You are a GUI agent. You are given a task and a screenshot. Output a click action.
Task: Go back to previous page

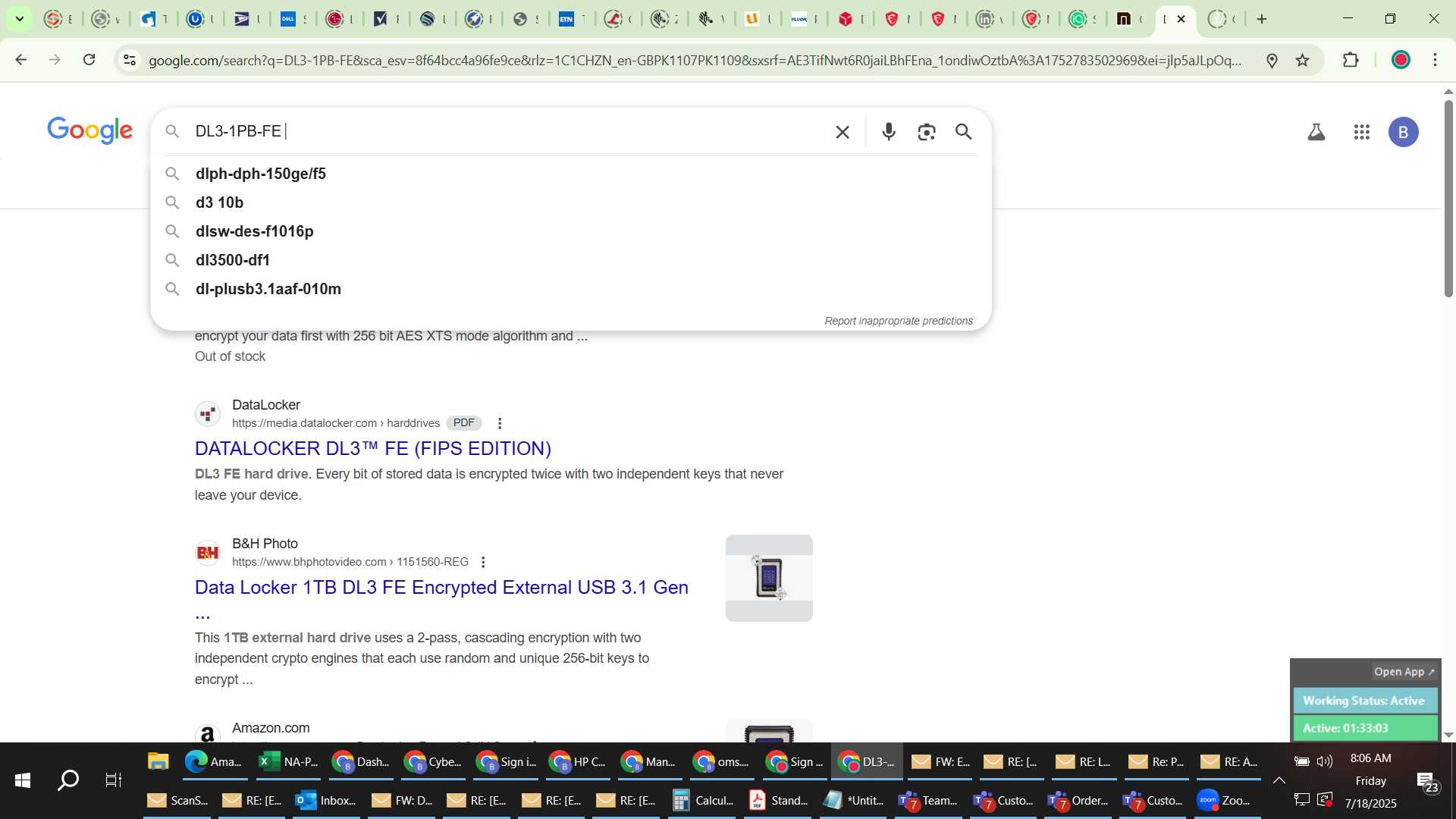click(21, 60)
